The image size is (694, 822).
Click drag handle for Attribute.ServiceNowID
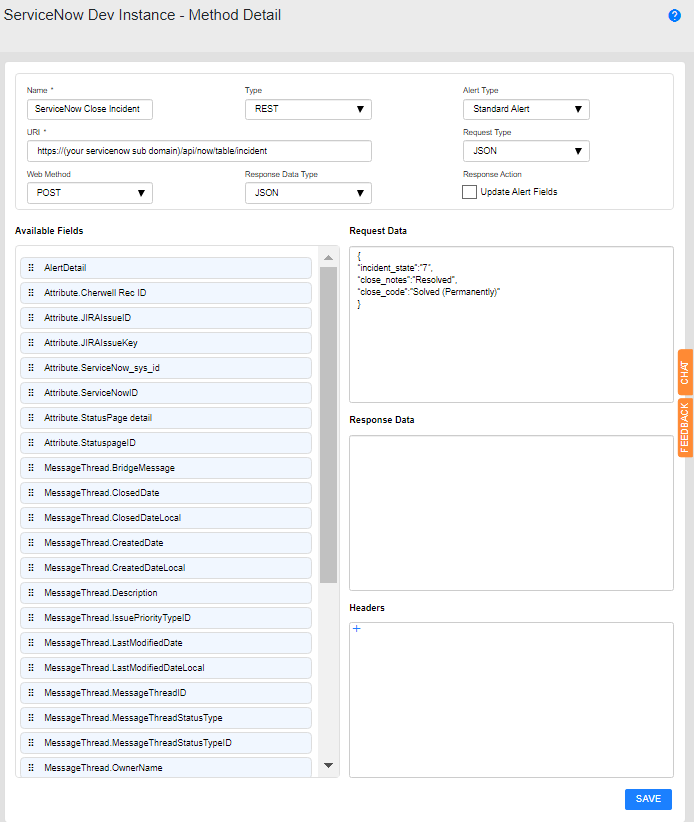(x=31, y=393)
